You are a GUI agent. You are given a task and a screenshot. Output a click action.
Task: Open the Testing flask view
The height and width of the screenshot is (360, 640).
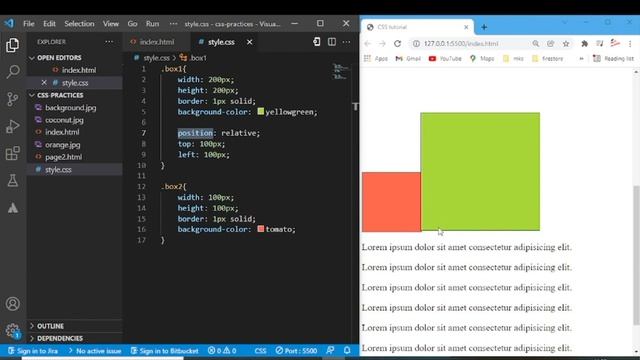pyautogui.click(x=12, y=180)
